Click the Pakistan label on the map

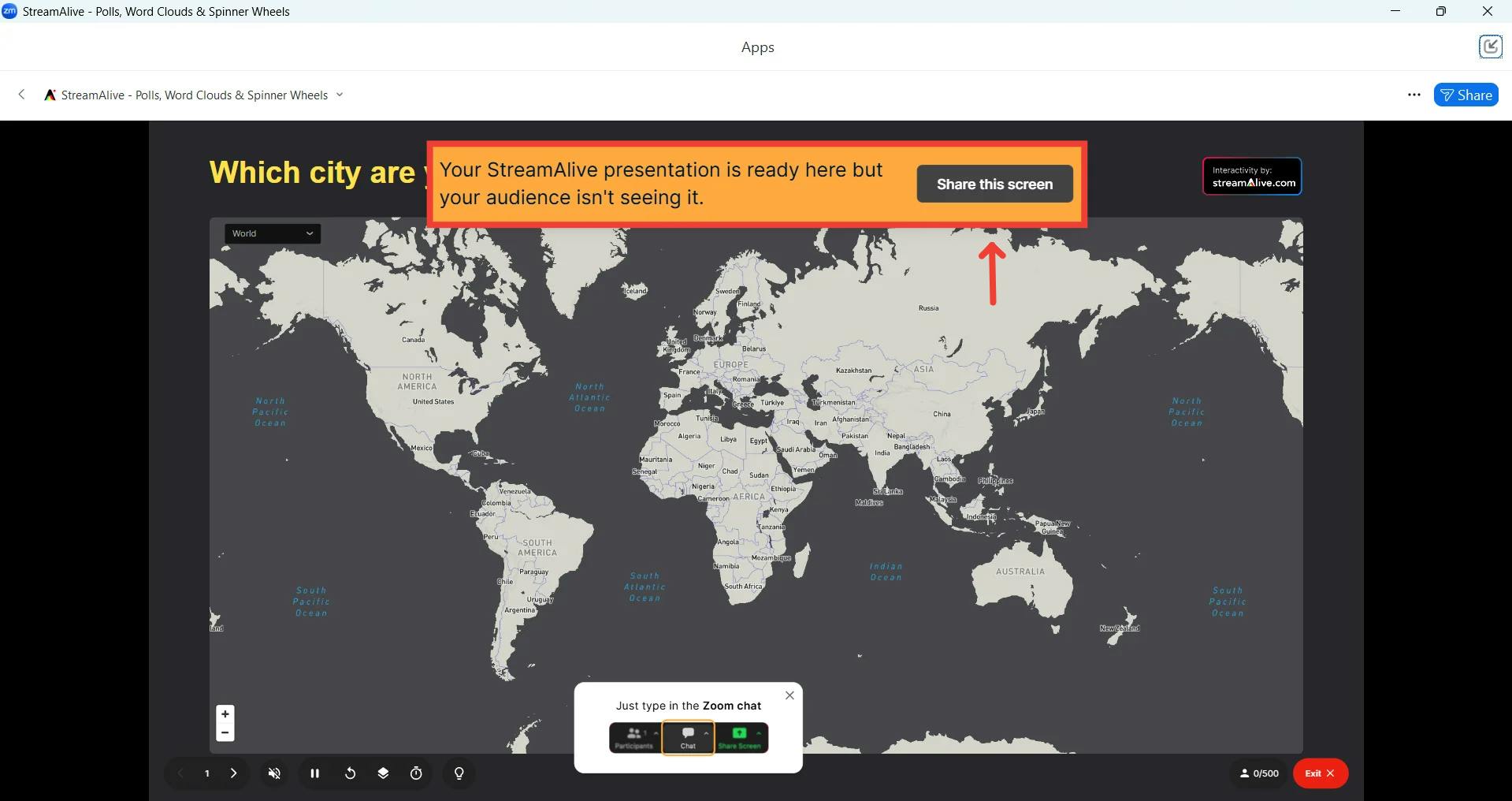(854, 436)
